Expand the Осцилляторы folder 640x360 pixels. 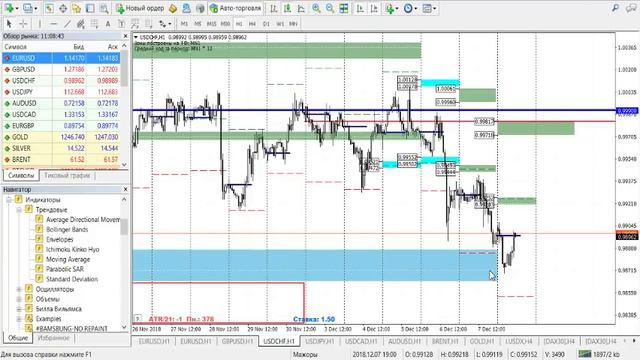[19, 289]
